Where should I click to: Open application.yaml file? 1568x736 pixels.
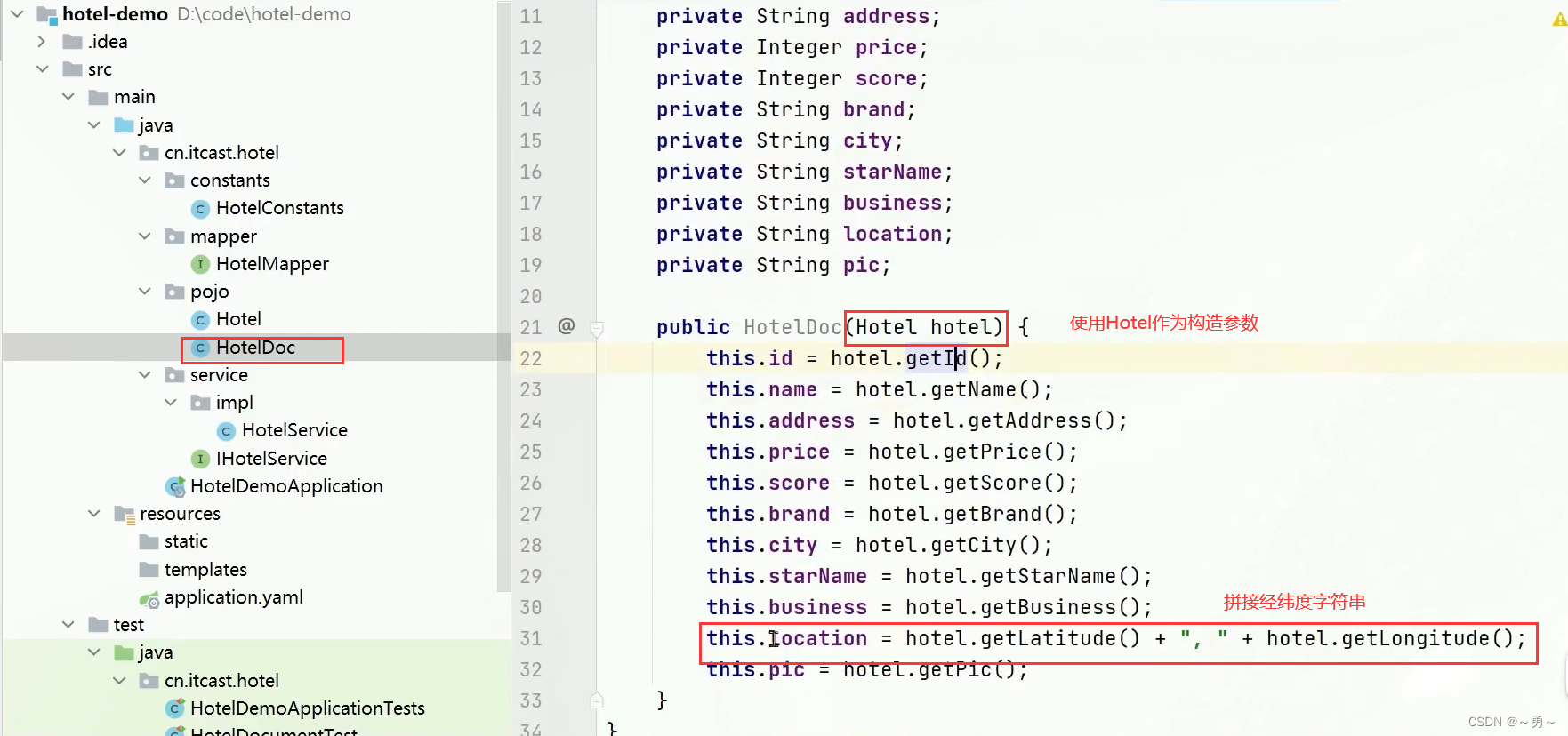coord(234,597)
